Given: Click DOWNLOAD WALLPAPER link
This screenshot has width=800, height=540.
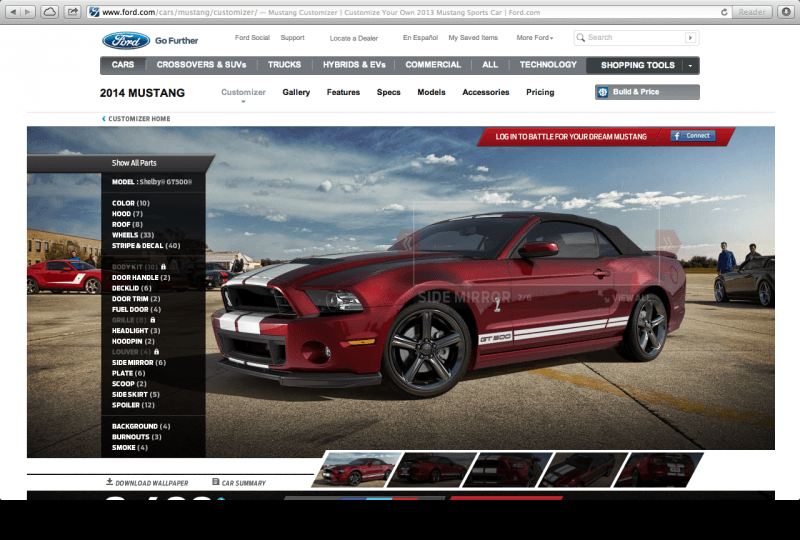Looking at the screenshot, I should pyautogui.click(x=147, y=482).
